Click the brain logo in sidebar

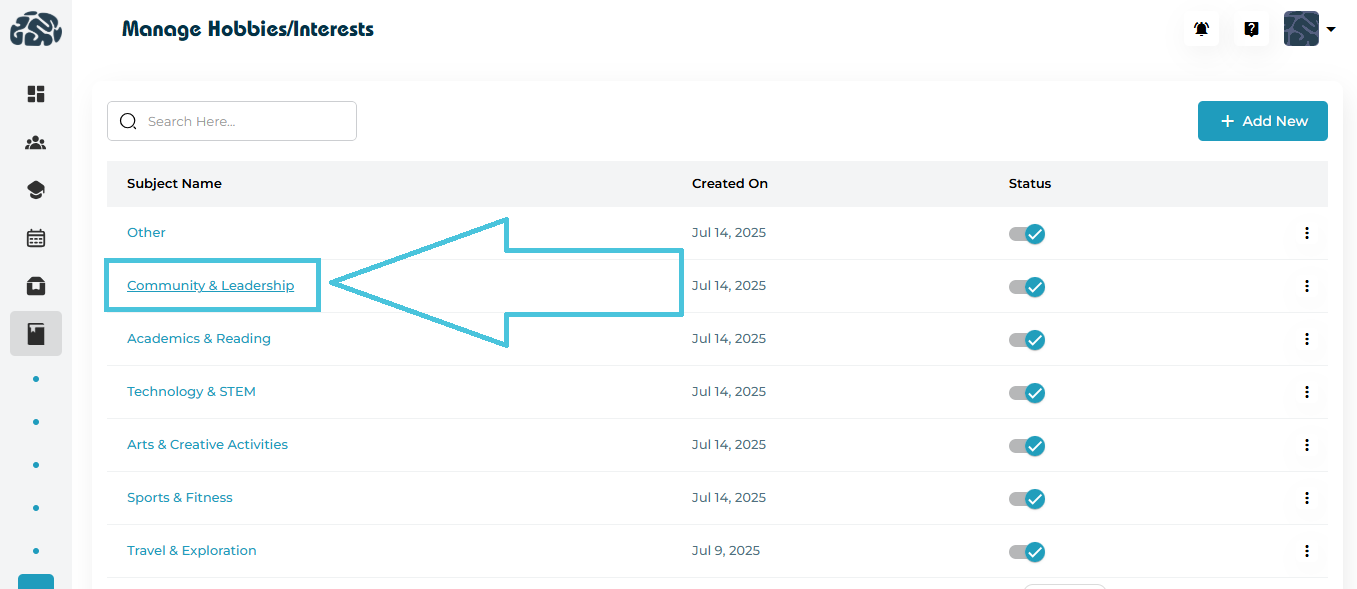click(x=36, y=29)
